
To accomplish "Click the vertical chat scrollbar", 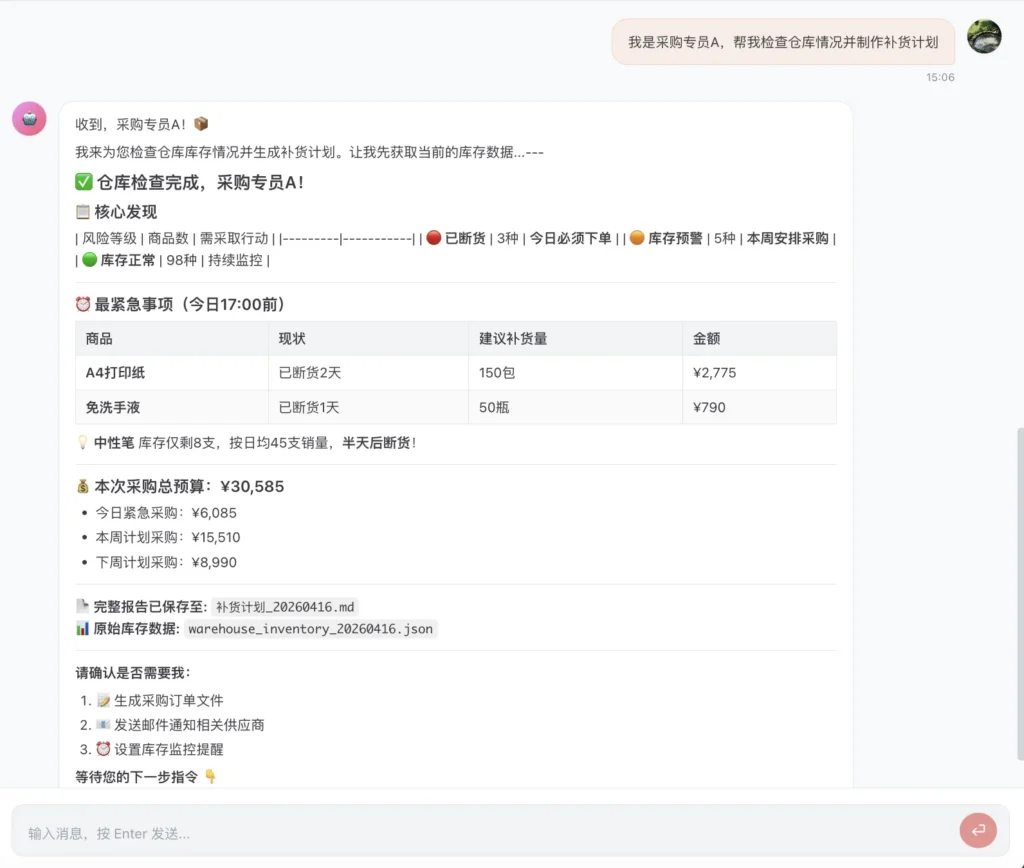I will [1019, 590].
